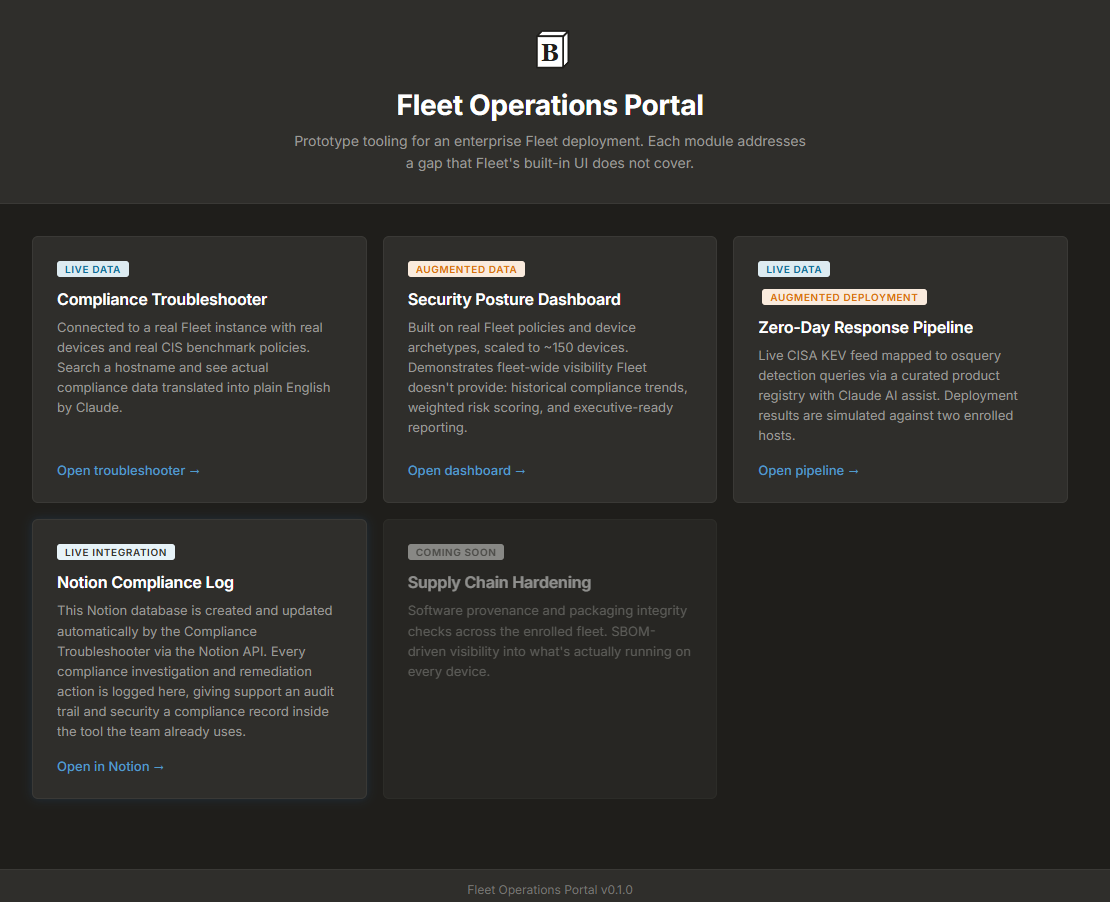Click description starting 'This Notion database is created'

click(x=195, y=671)
